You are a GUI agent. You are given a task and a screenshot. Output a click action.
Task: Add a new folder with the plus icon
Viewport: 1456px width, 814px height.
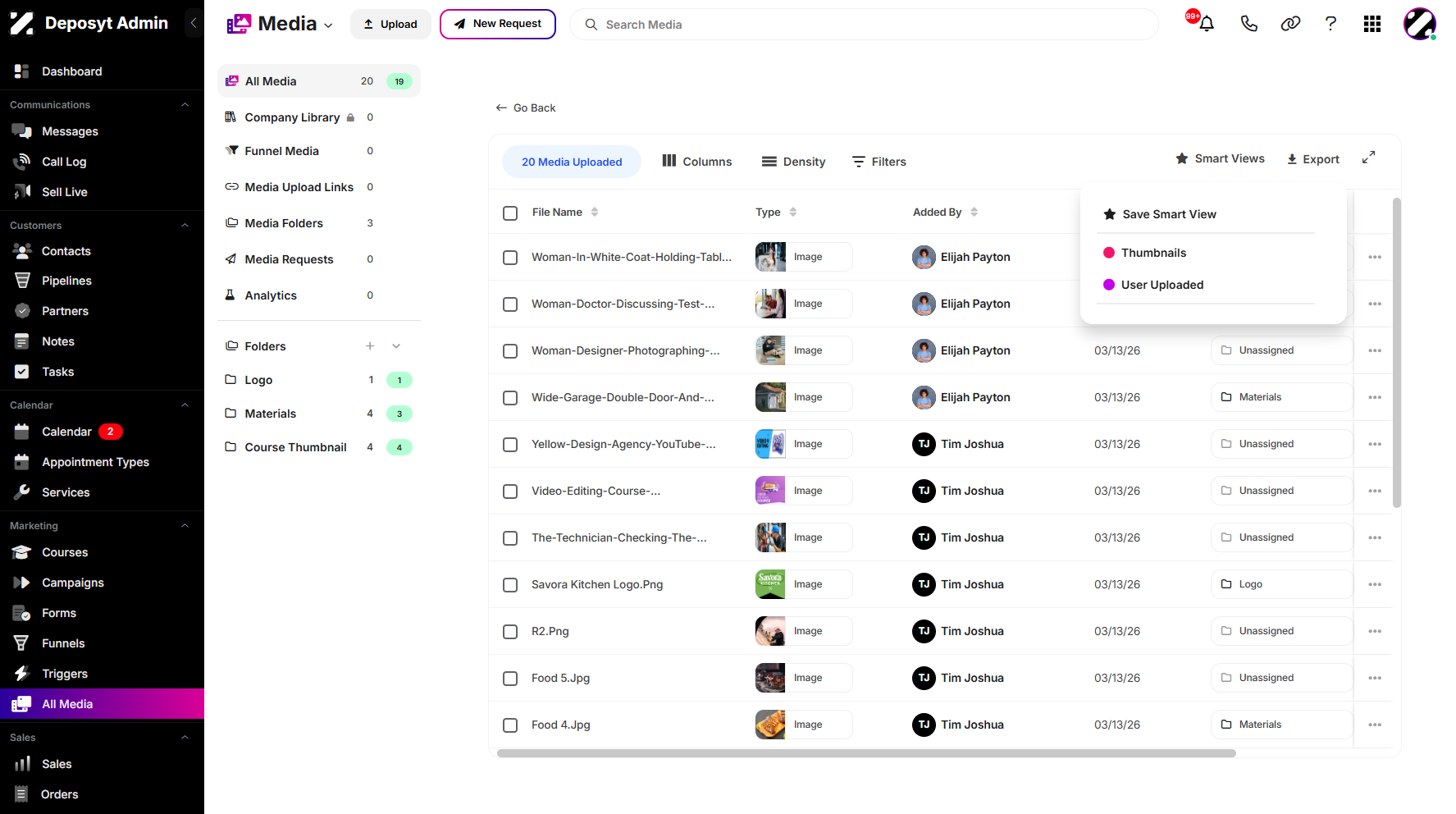[x=370, y=346]
